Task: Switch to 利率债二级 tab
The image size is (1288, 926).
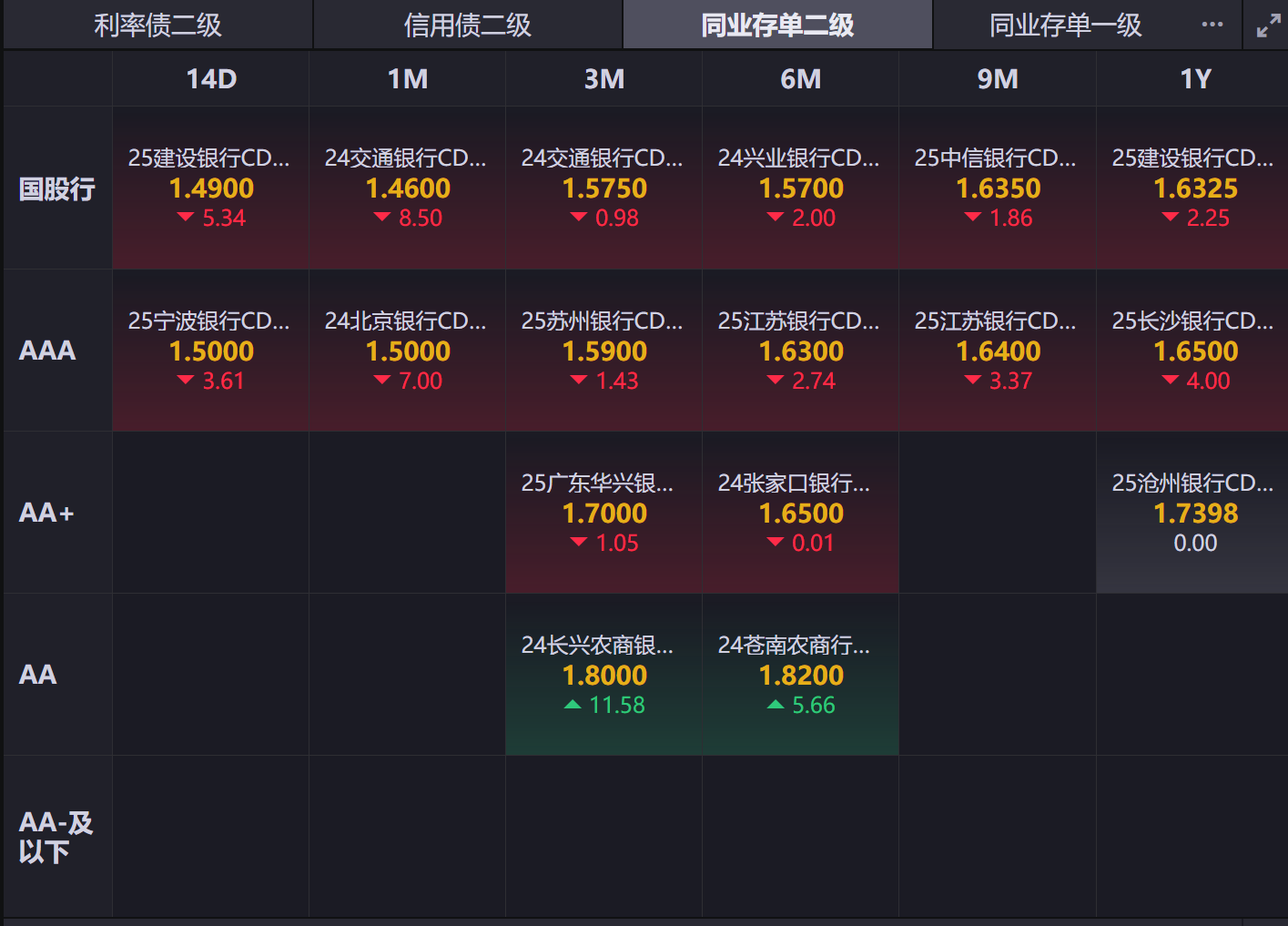Action: (x=158, y=25)
